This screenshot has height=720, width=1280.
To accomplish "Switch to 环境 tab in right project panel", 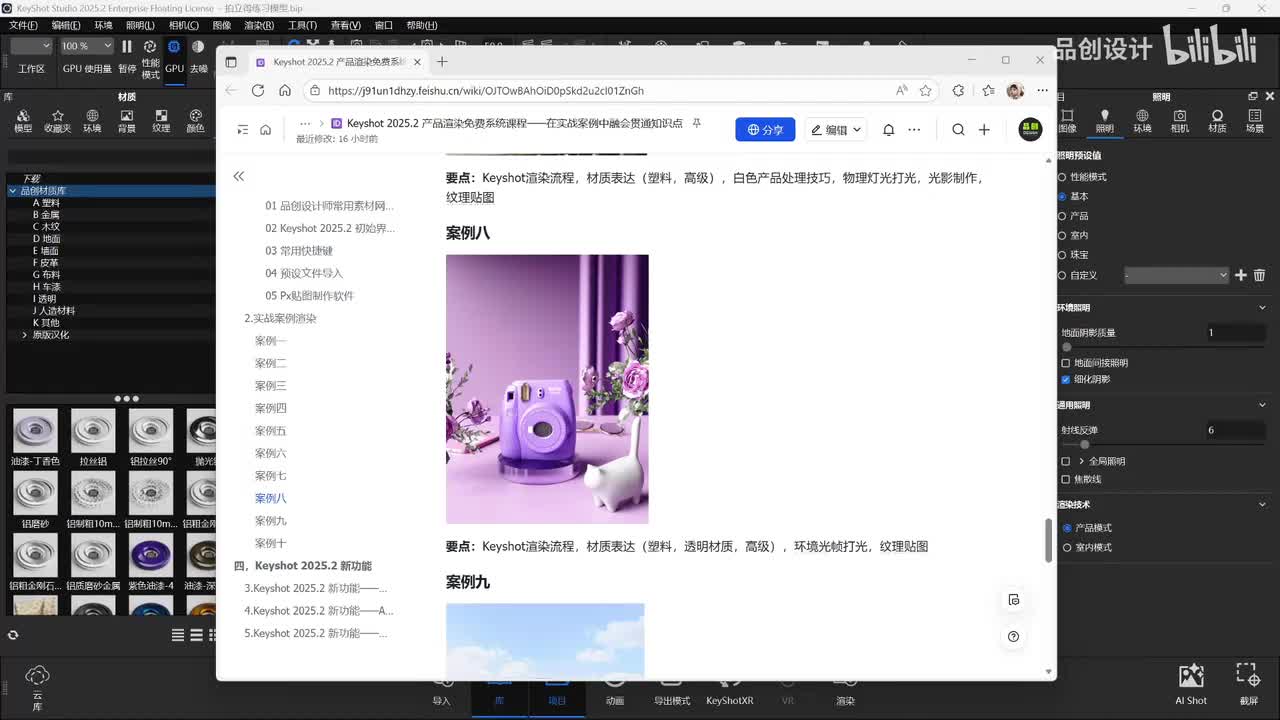I will pyautogui.click(x=1142, y=121).
